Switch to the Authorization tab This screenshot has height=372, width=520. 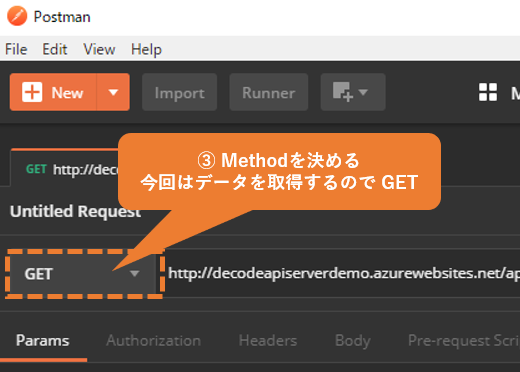click(154, 341)
